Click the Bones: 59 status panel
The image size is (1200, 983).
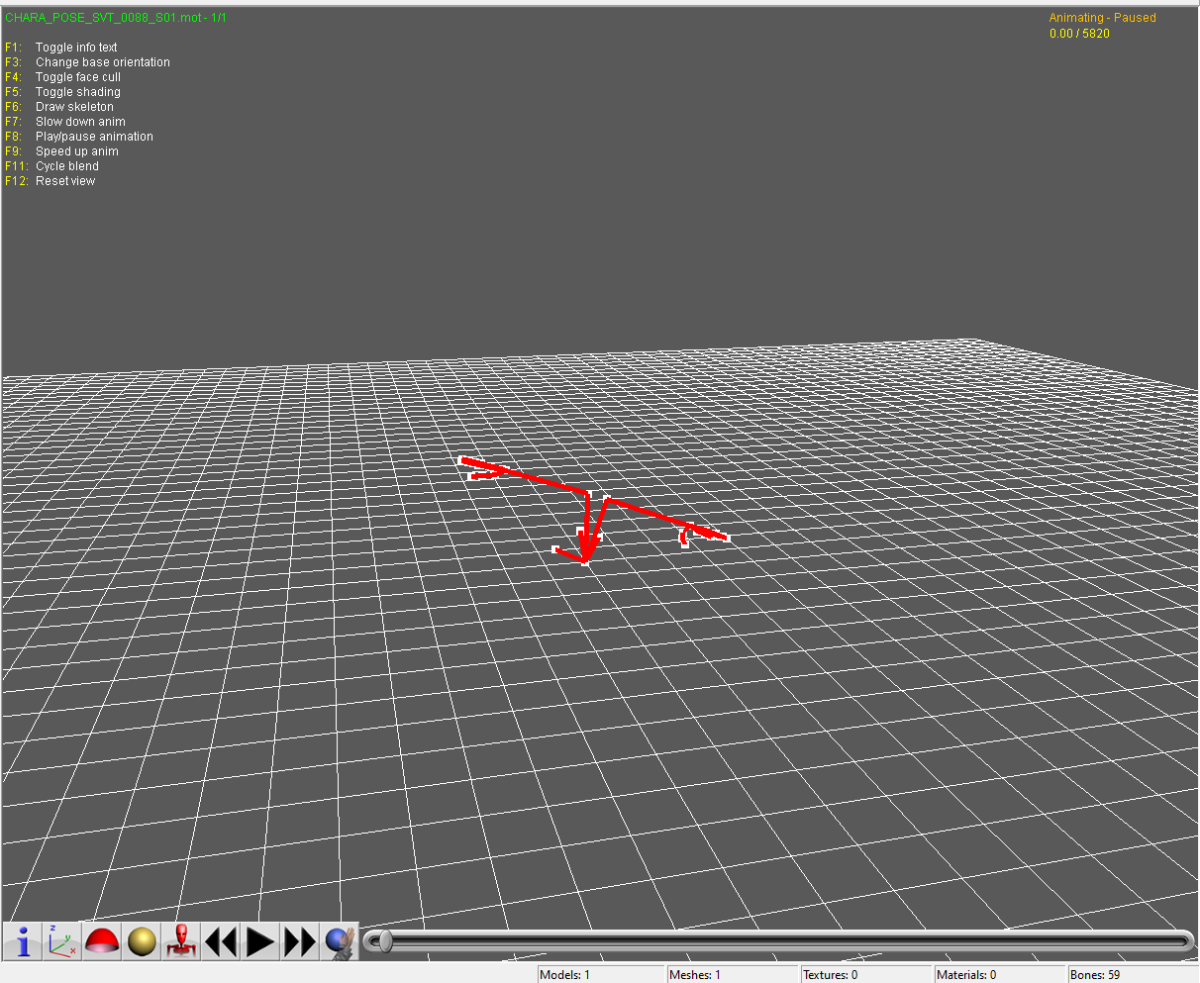tap(1130, 974)
